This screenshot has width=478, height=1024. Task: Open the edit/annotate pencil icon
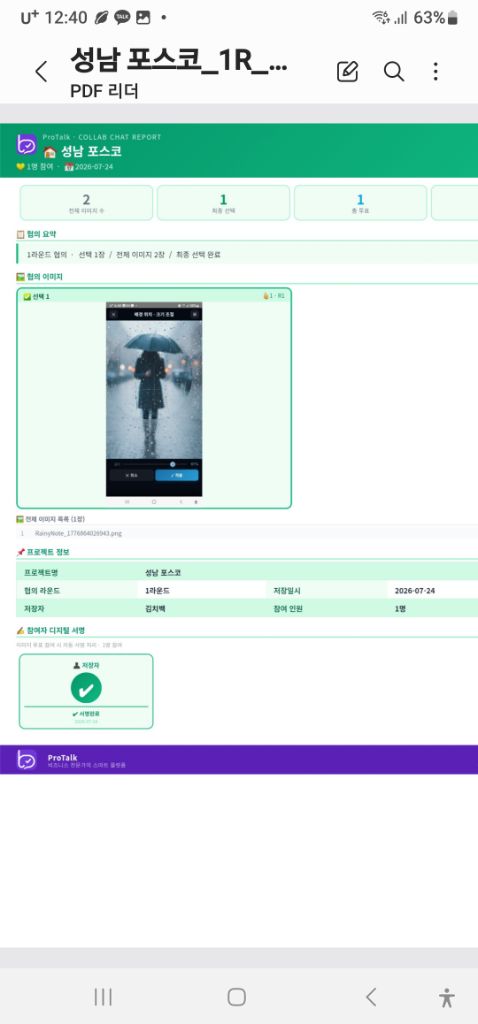[x=347, y=71]
